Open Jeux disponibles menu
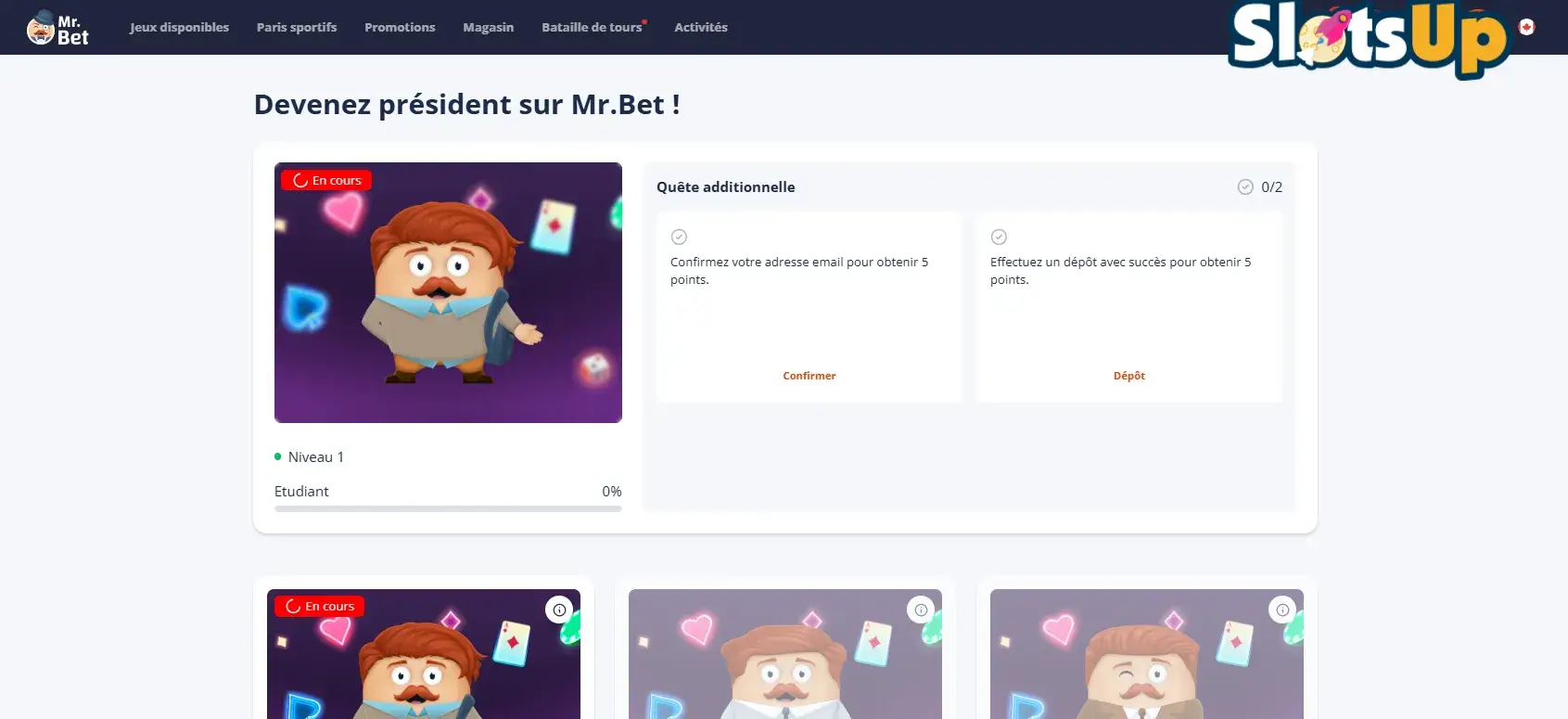The width and height of the screenshot is (1568, 719). tap(179, 27)
